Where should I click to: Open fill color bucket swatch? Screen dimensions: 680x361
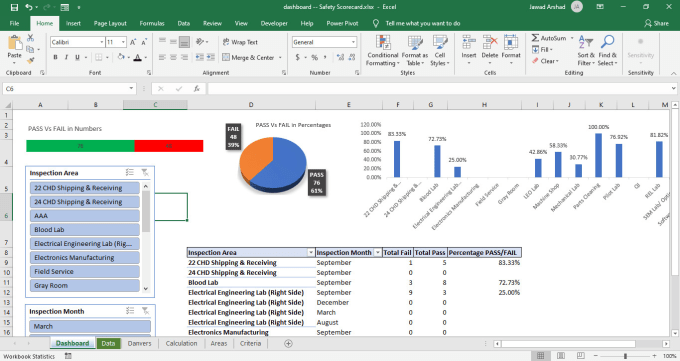click(121, 57)
